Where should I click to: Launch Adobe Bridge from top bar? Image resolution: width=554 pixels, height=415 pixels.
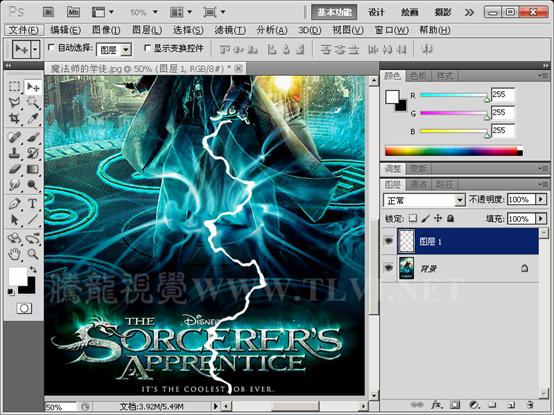coord(49,12)
